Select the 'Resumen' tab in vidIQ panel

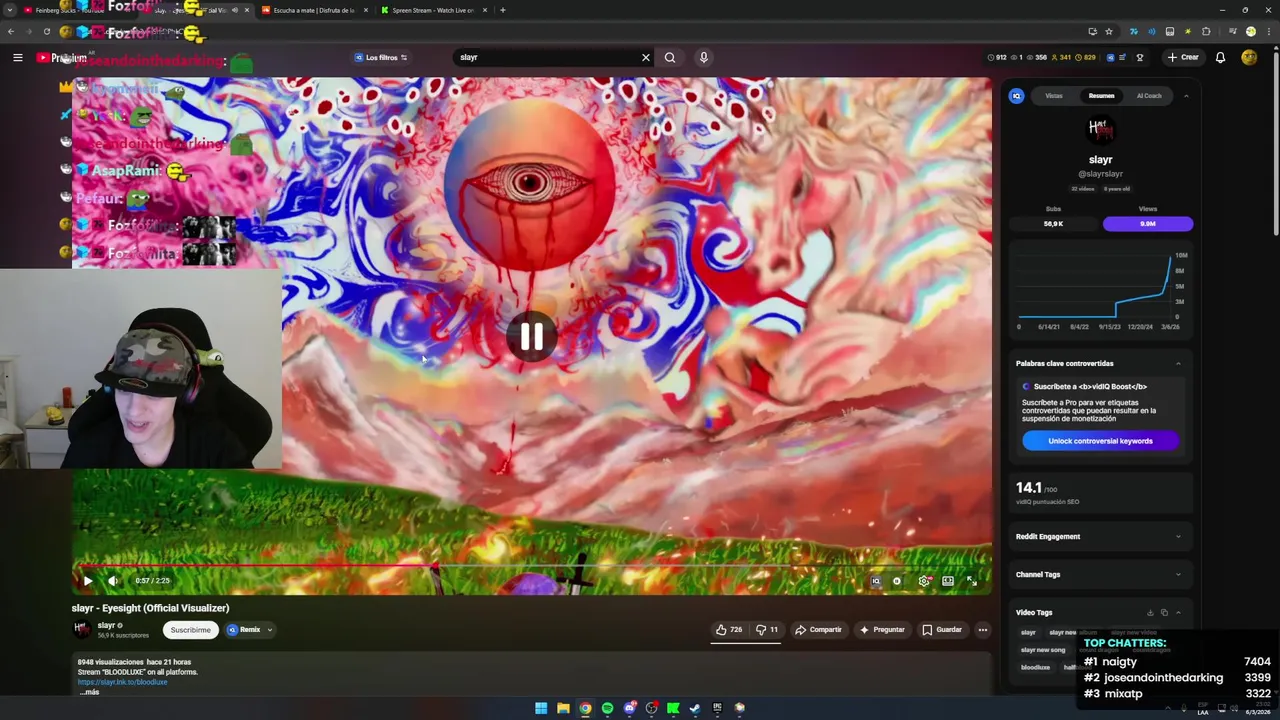(x=1101, y=96)
